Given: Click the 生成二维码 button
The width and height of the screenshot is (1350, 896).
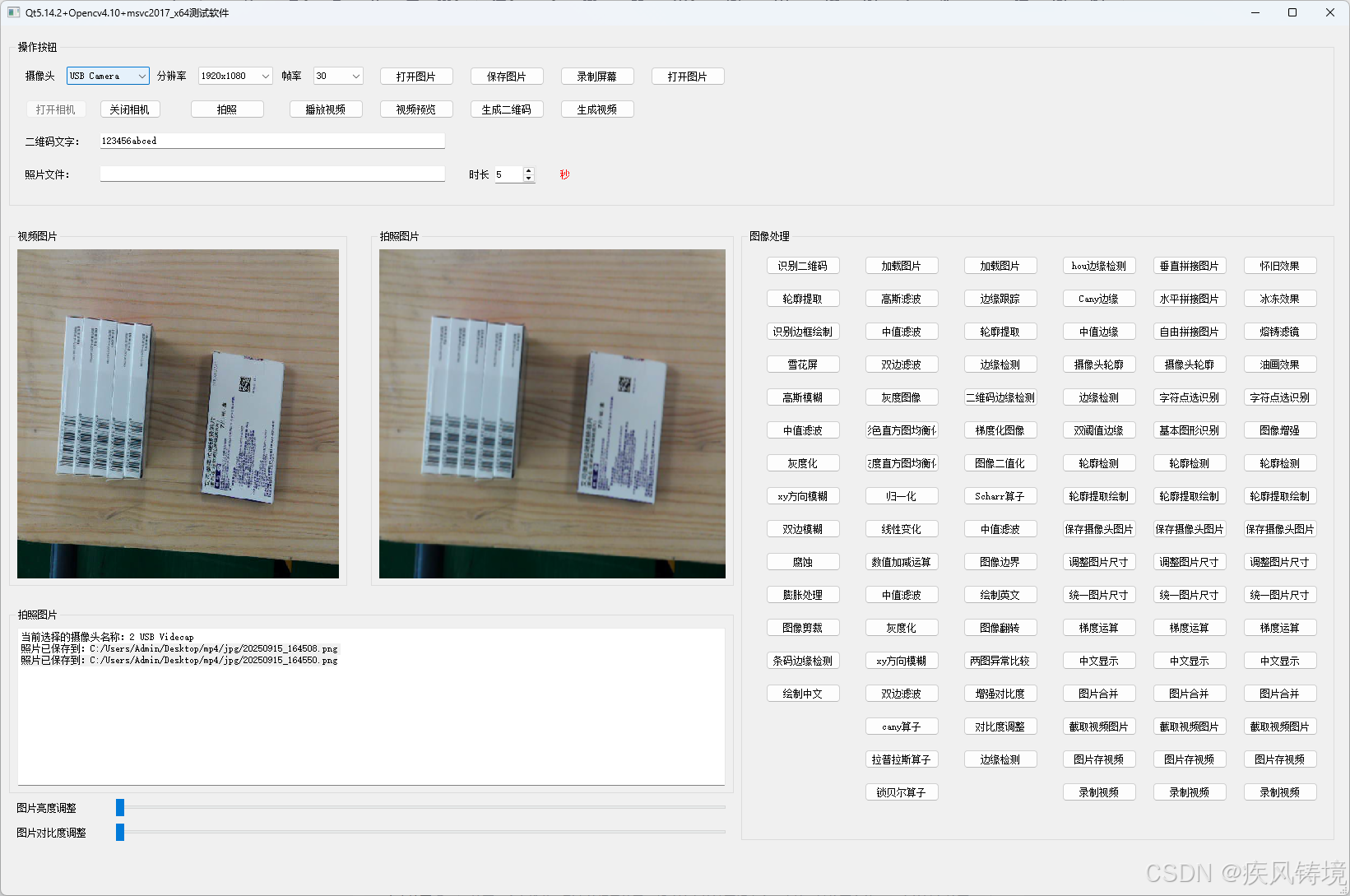Looking at the screenshot, I should (x=507, y=109).
